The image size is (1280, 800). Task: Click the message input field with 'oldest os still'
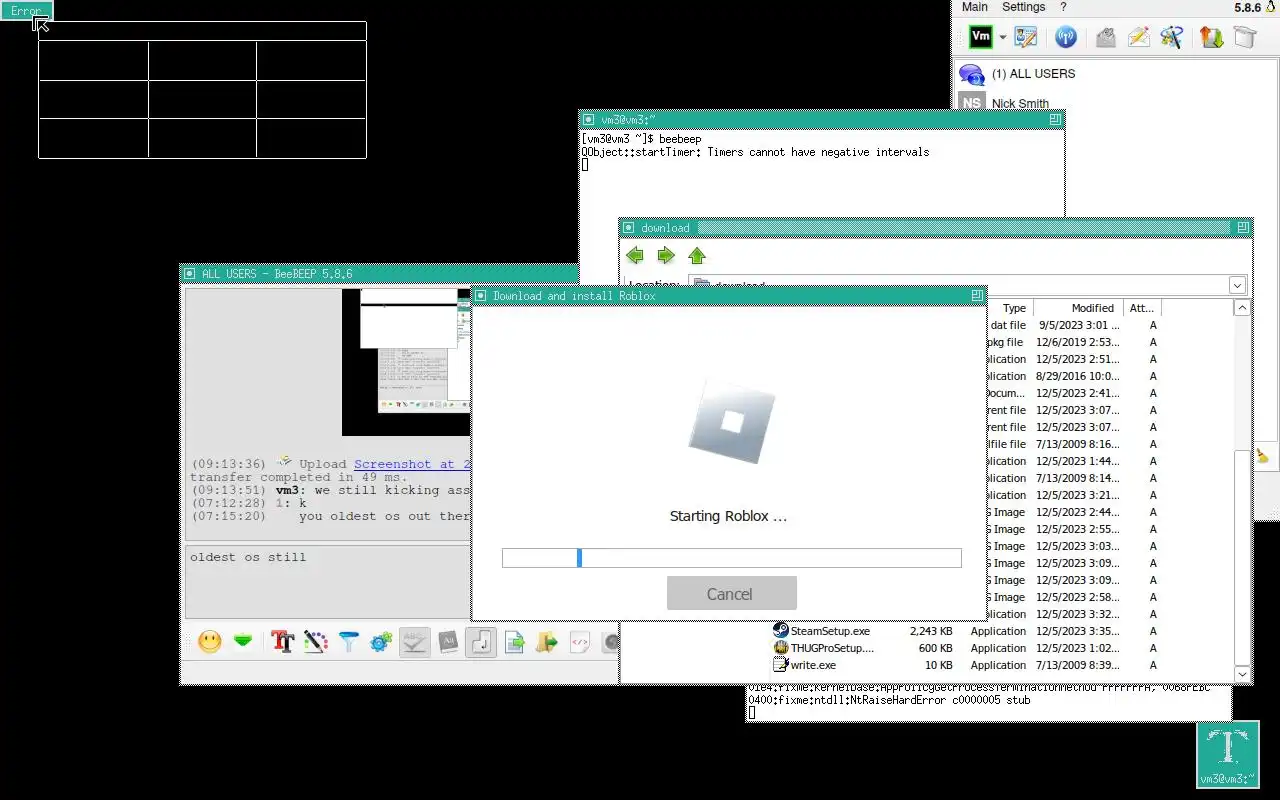pyautogui.click(x=328, y=582)
